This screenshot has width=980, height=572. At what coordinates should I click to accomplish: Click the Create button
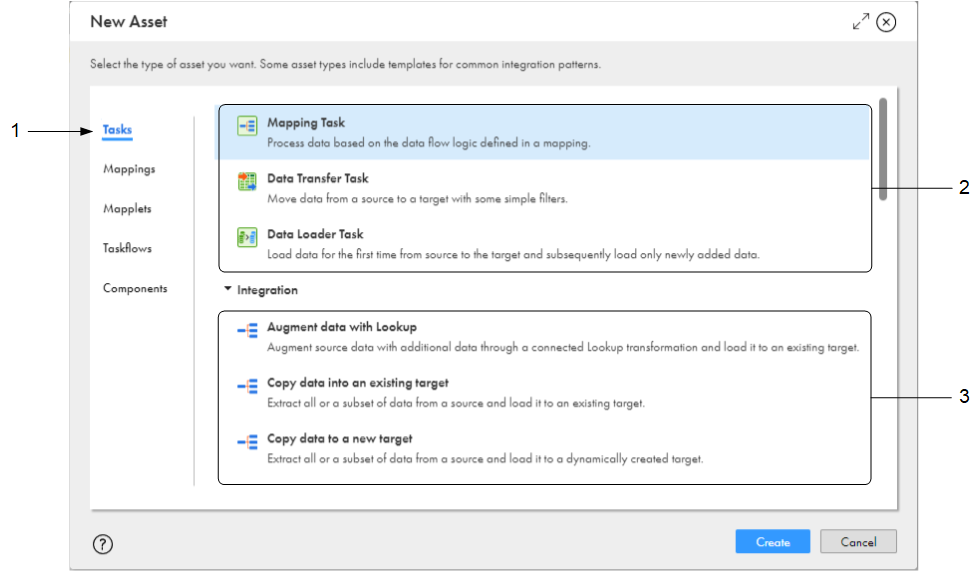772,541
